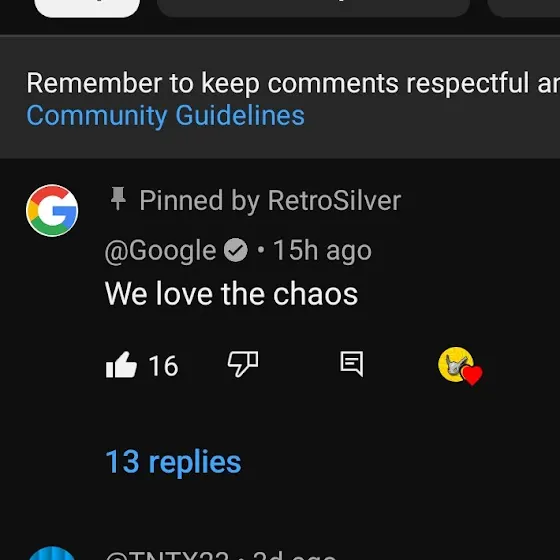
Task: Like the pinned Google comment
Action: coord(121,365)
